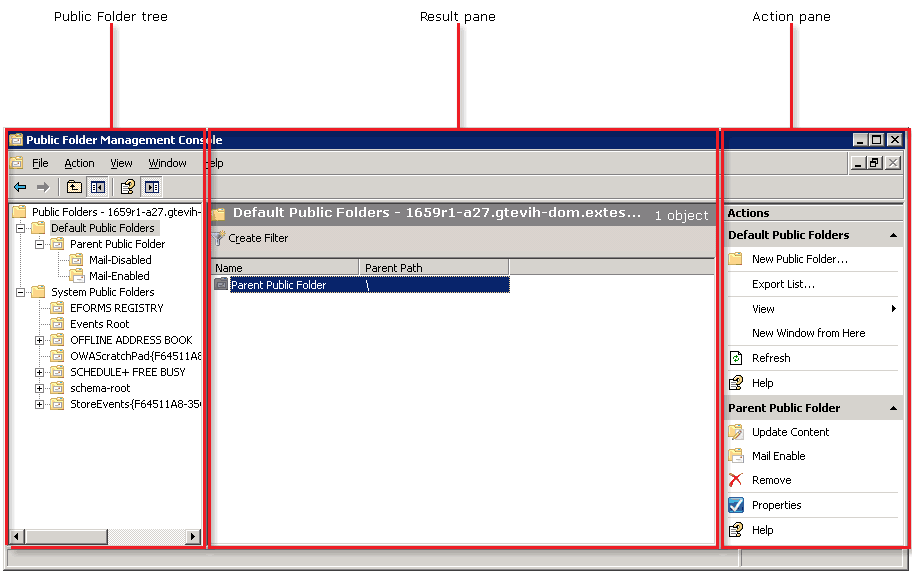Select OWAScratchPad folder in the tree

[136, 356]
